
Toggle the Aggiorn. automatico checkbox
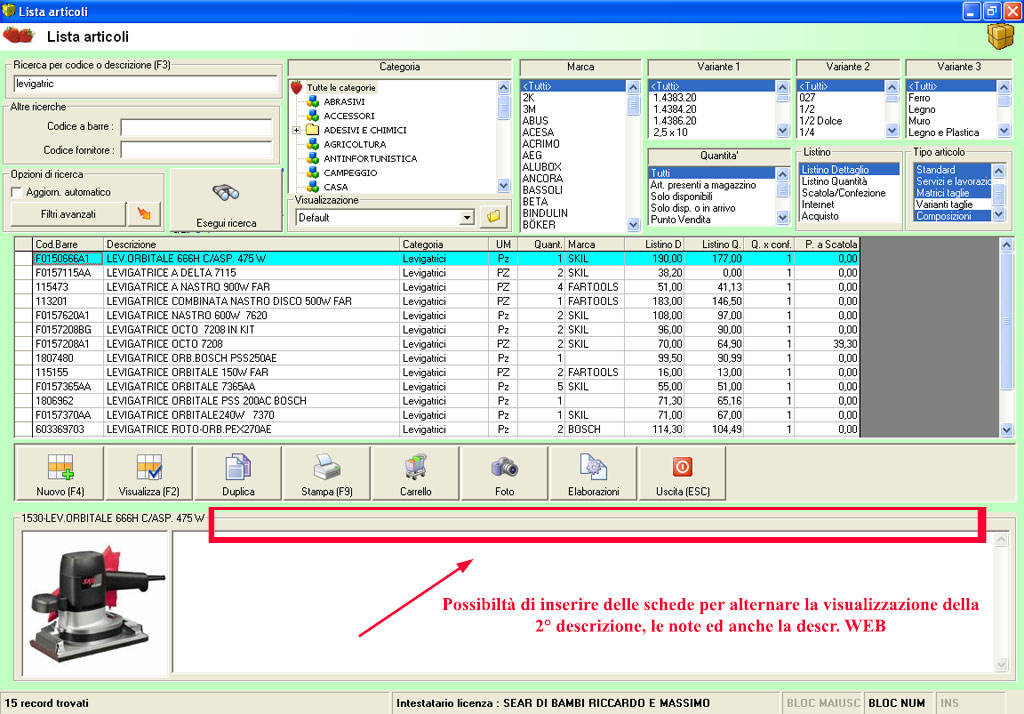[17, 192]
